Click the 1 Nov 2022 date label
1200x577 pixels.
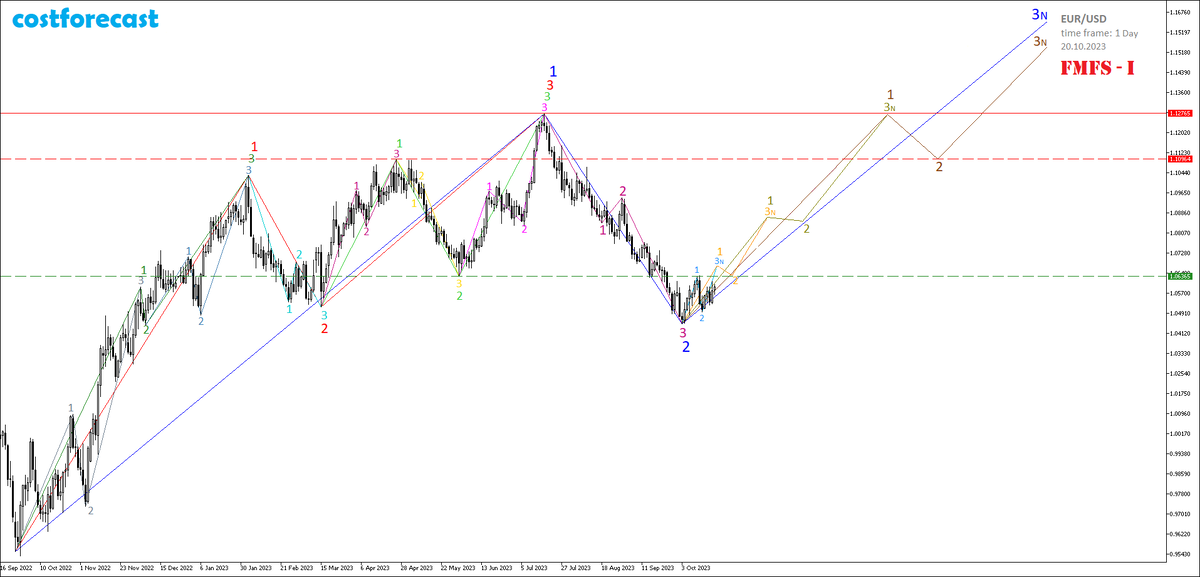pyautogui.click(x=95, y=567)
